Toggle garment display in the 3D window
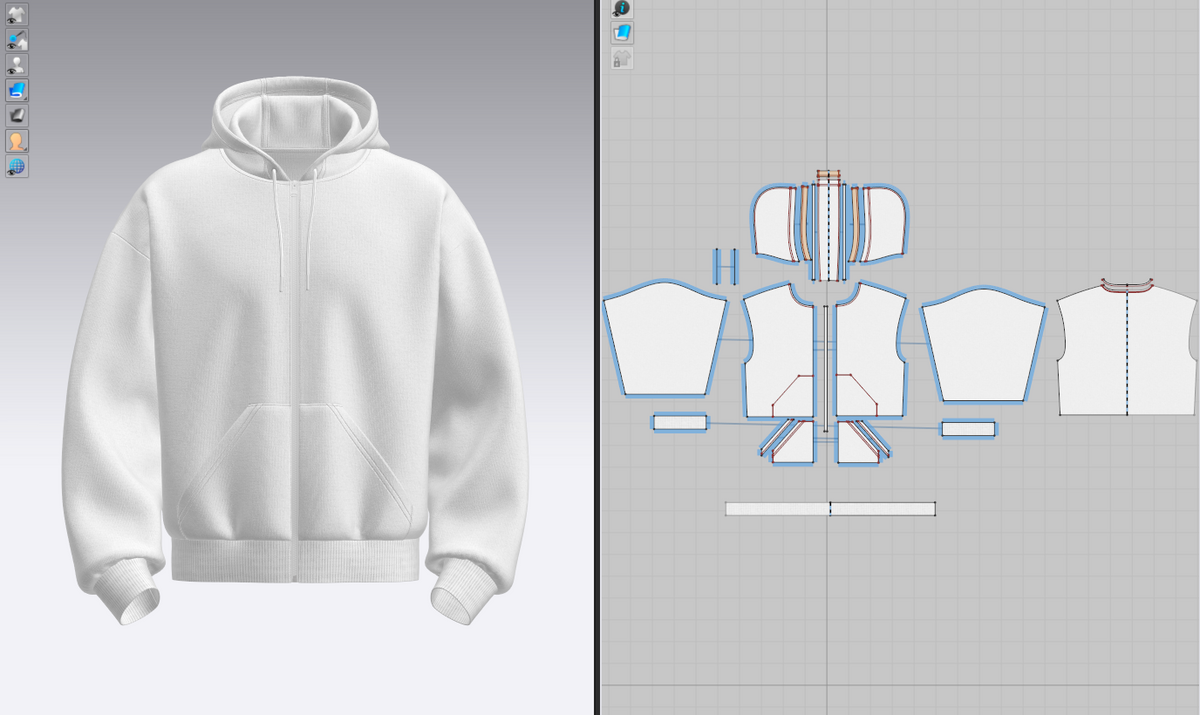Viewport: 1200px width, 715px height. pyautogui.click(x=17, y=15)
